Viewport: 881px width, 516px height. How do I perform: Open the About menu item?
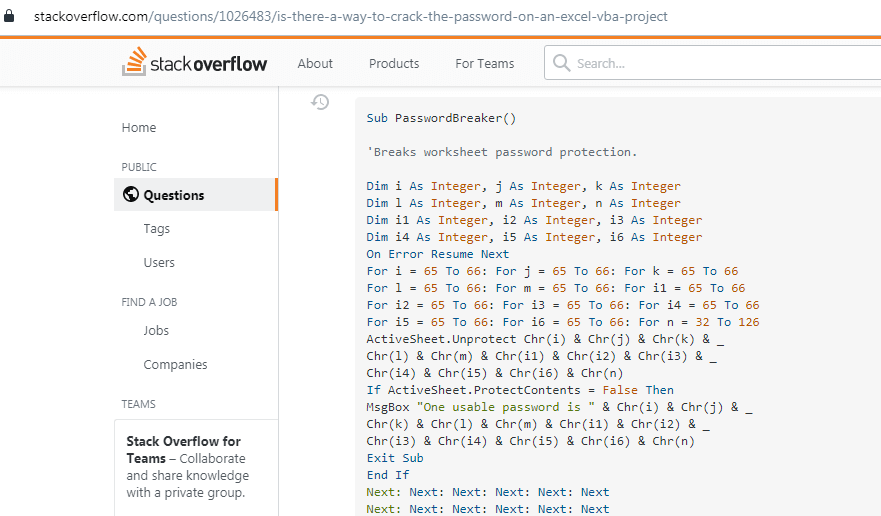click(x=315, y=64)
